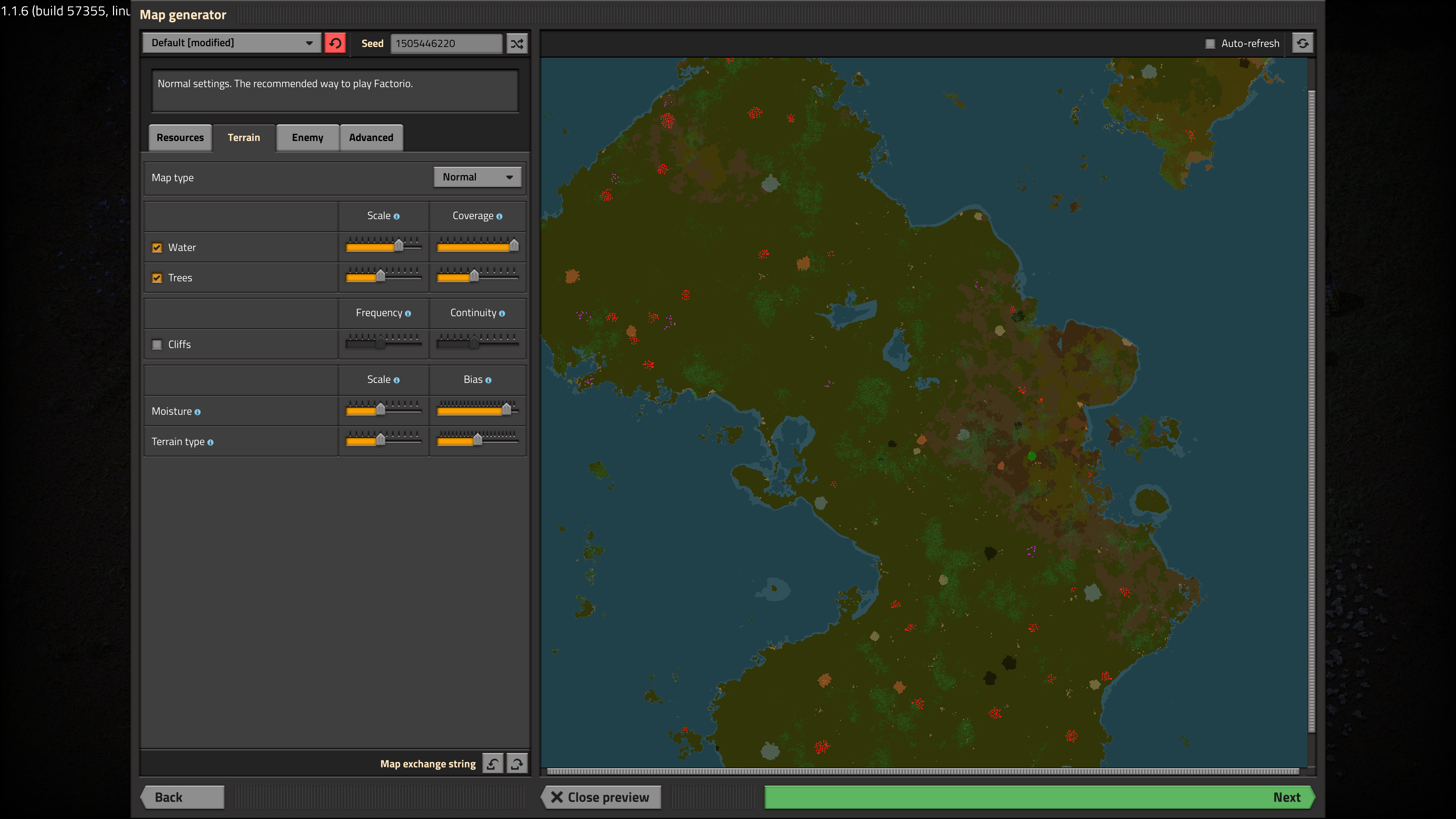Disable the Trees checkbox
This screenshot has height=819, width=1456.
click(157, 278)
